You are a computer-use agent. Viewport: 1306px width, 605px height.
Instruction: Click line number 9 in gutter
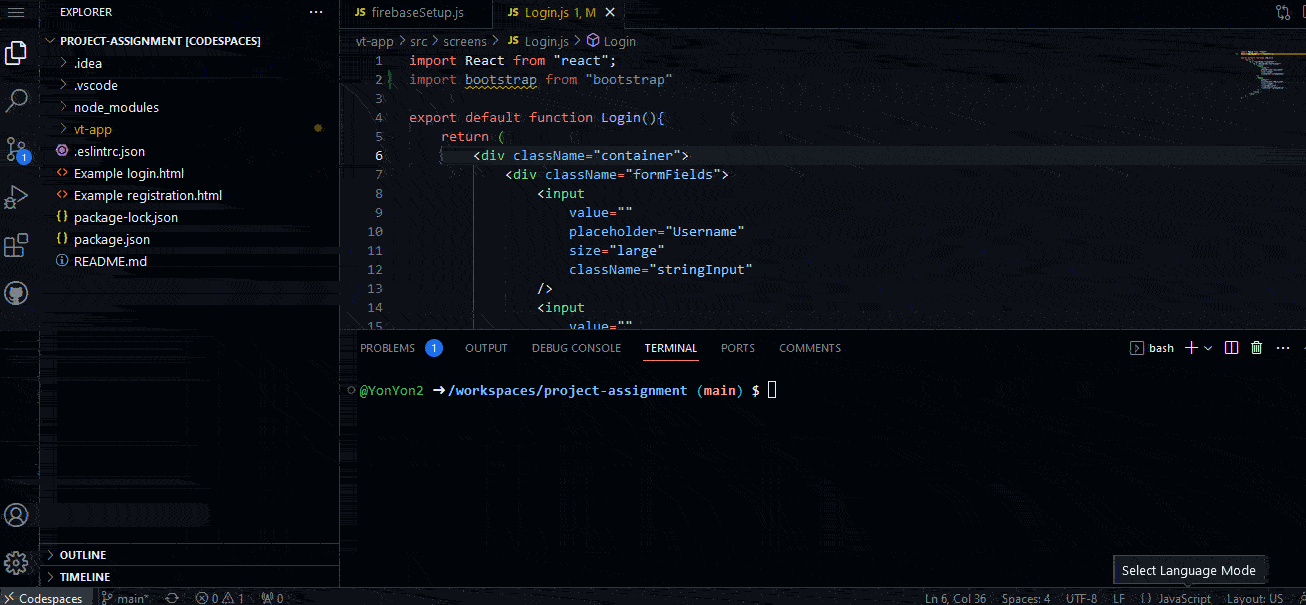click(377, 212)
